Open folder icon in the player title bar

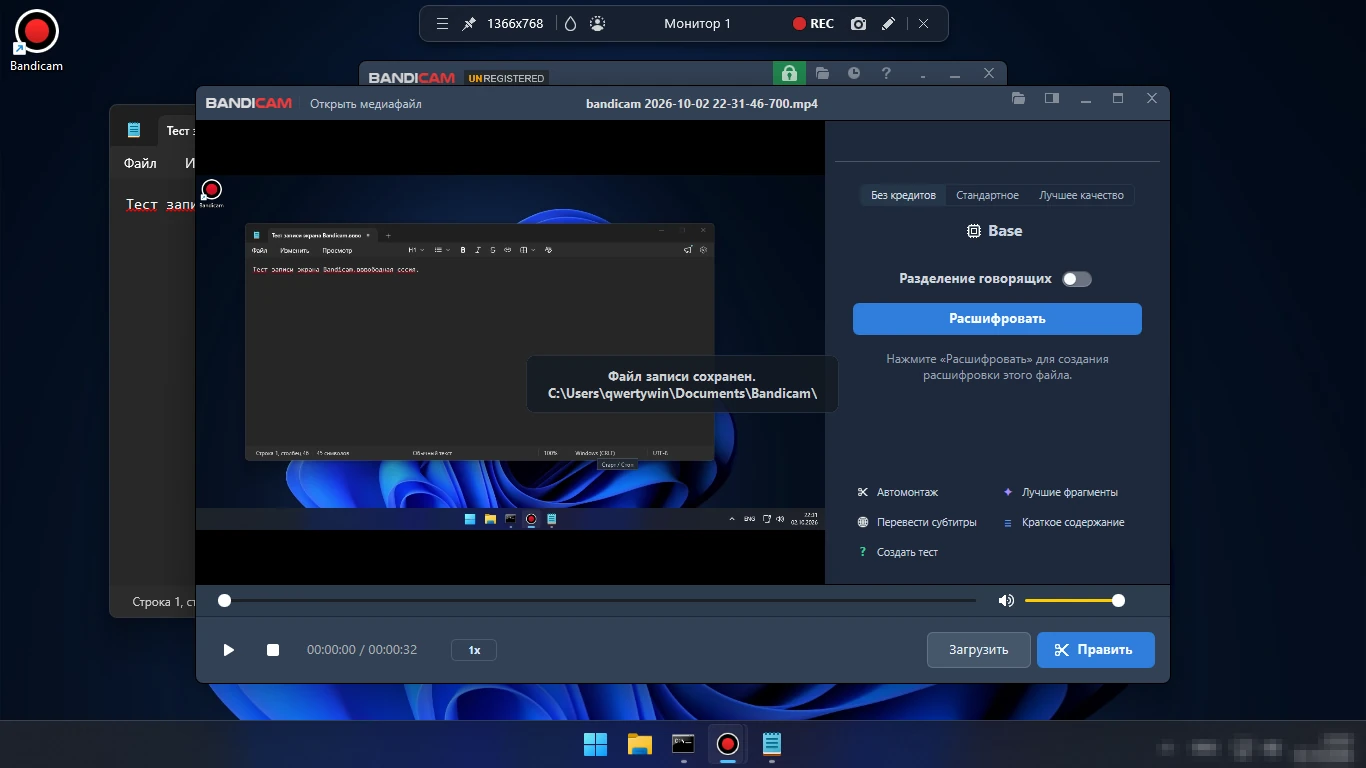tap(1018, 98)
